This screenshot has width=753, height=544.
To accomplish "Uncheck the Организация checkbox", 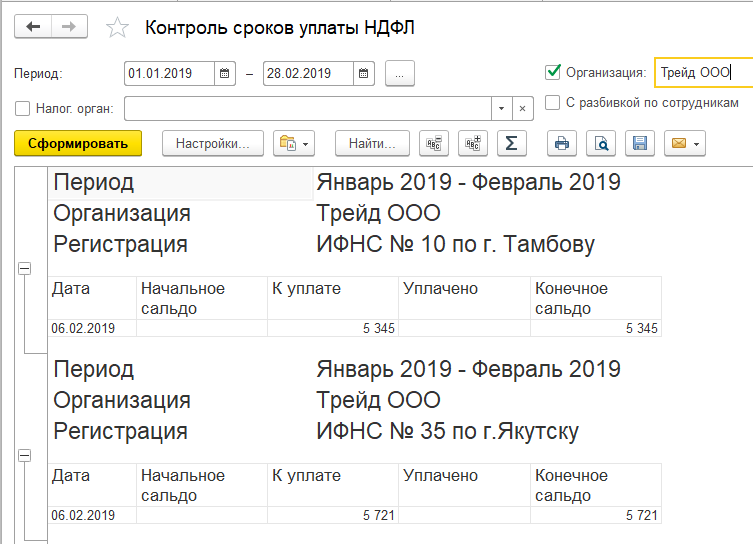I will point(552,72).
